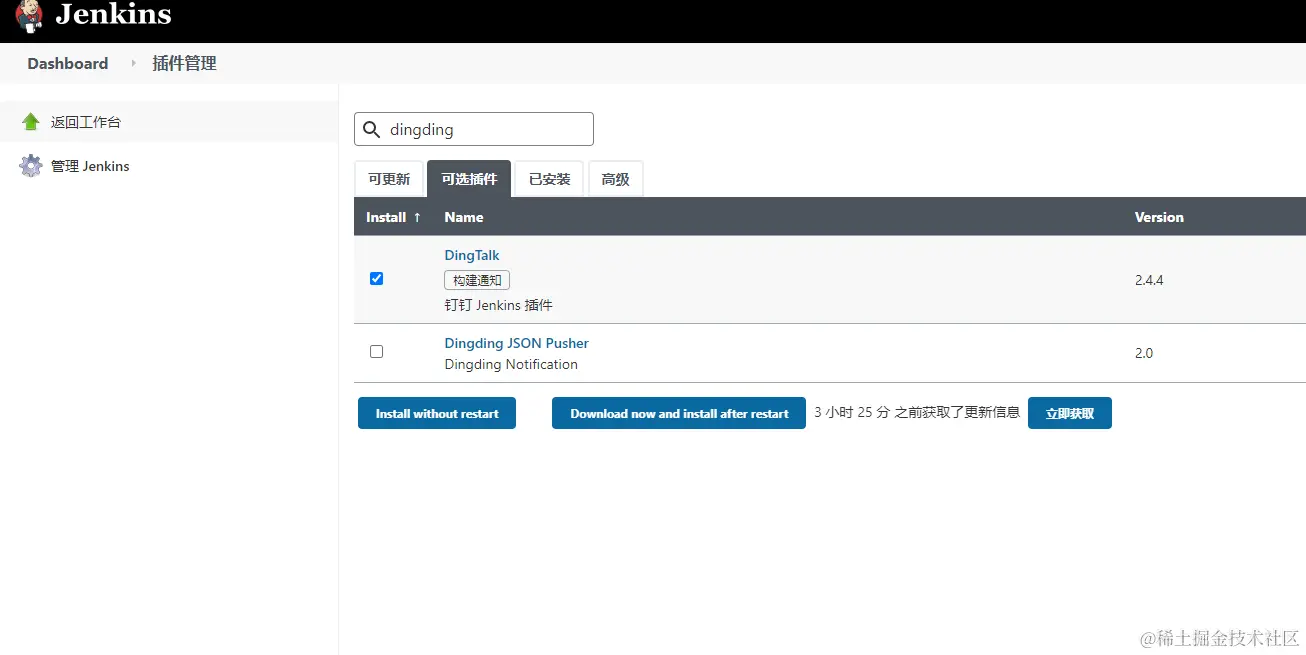Click the Jenkins butler logo icon
Image resolution: width=1306 pixels, height=655 pixels.
click(30, 15)
